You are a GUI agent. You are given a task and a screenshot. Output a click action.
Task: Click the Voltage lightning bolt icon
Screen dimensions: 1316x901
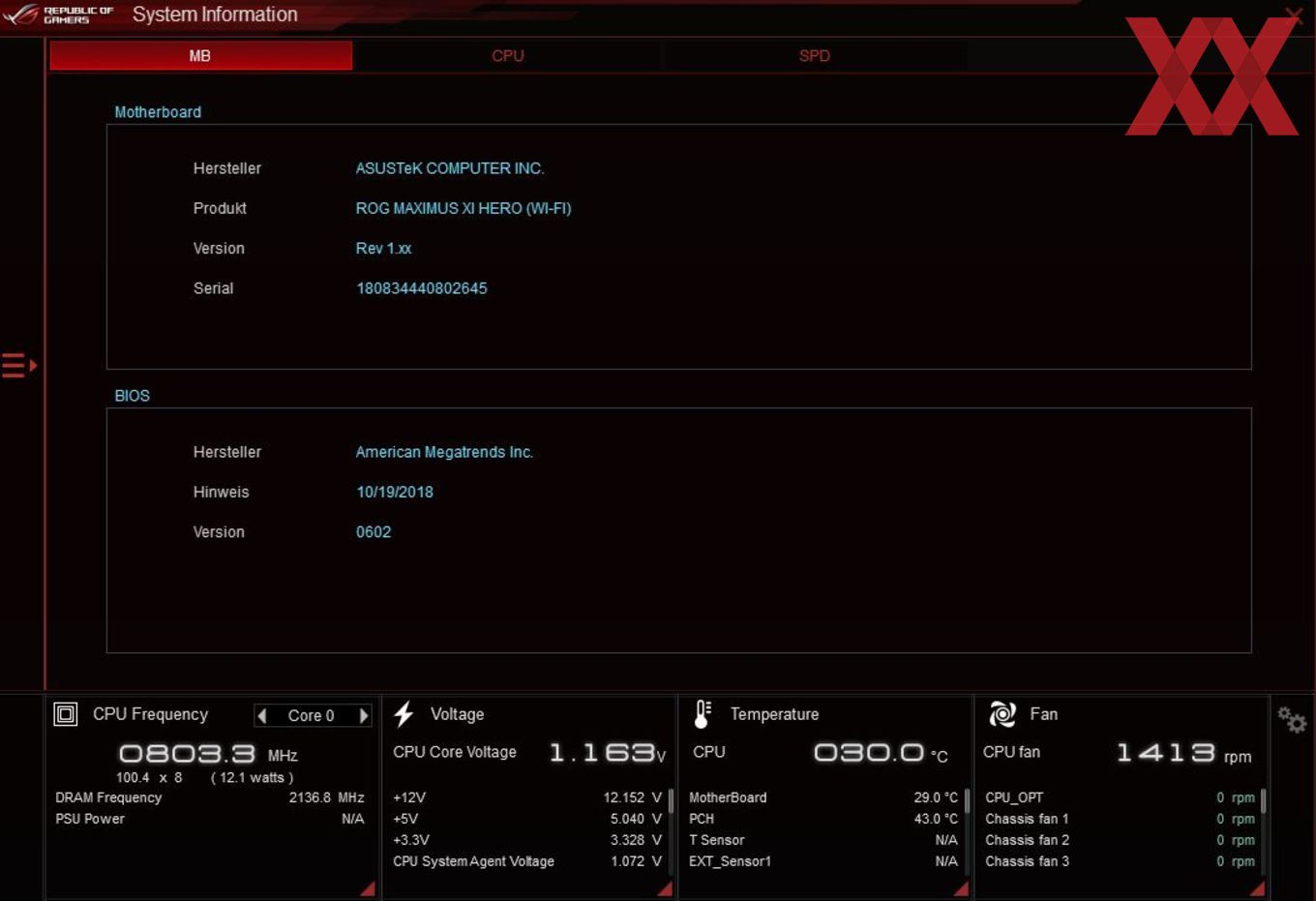tap(404, 714)
